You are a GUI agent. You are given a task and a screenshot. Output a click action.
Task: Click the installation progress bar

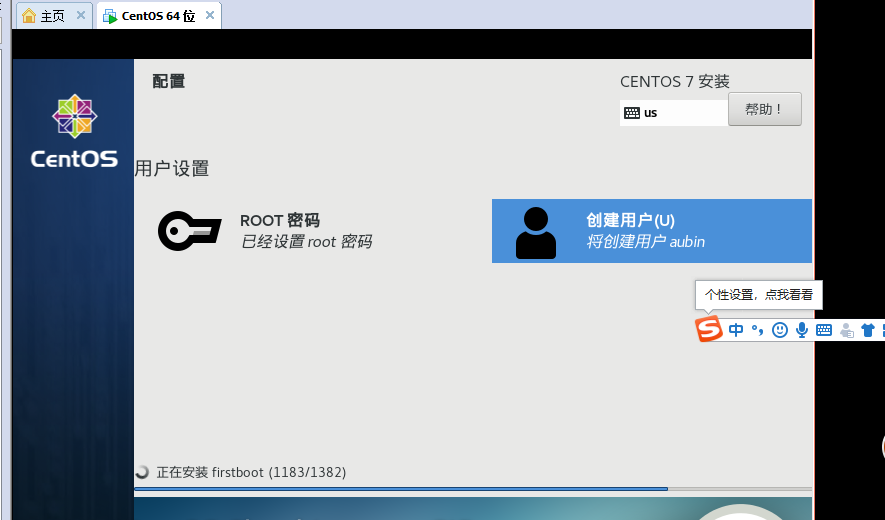pyautogui.click(x=473, y=489)
